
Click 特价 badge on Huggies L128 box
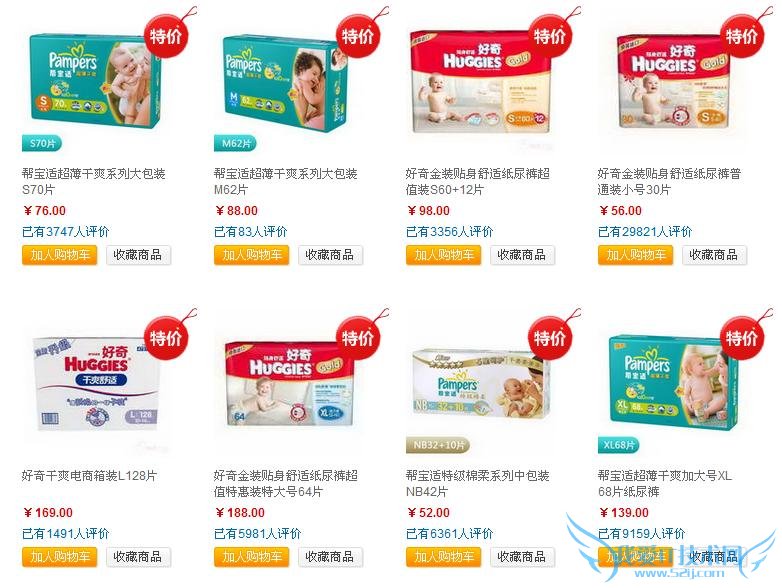point(166,338)
